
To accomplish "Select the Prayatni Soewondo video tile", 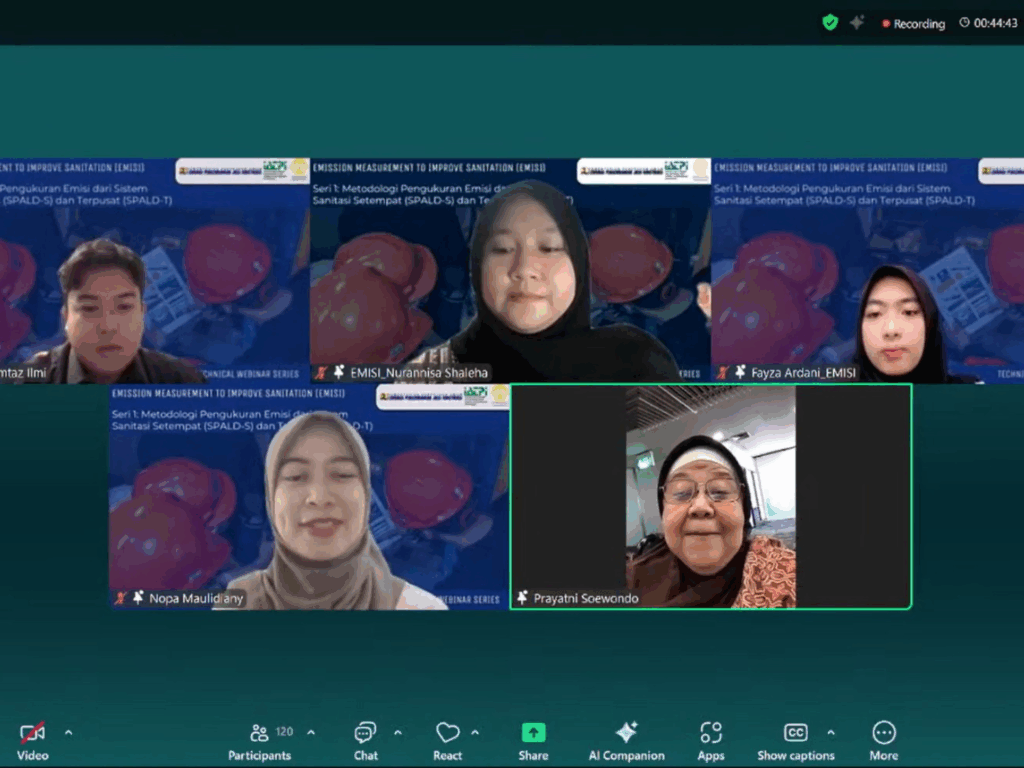I will pyautogui.click(x=711, y=496).
